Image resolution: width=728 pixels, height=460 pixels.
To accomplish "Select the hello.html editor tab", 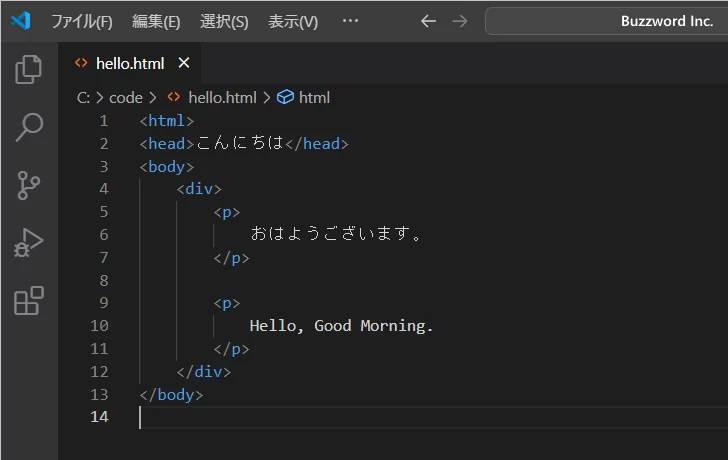I will (x=130, y=63).
